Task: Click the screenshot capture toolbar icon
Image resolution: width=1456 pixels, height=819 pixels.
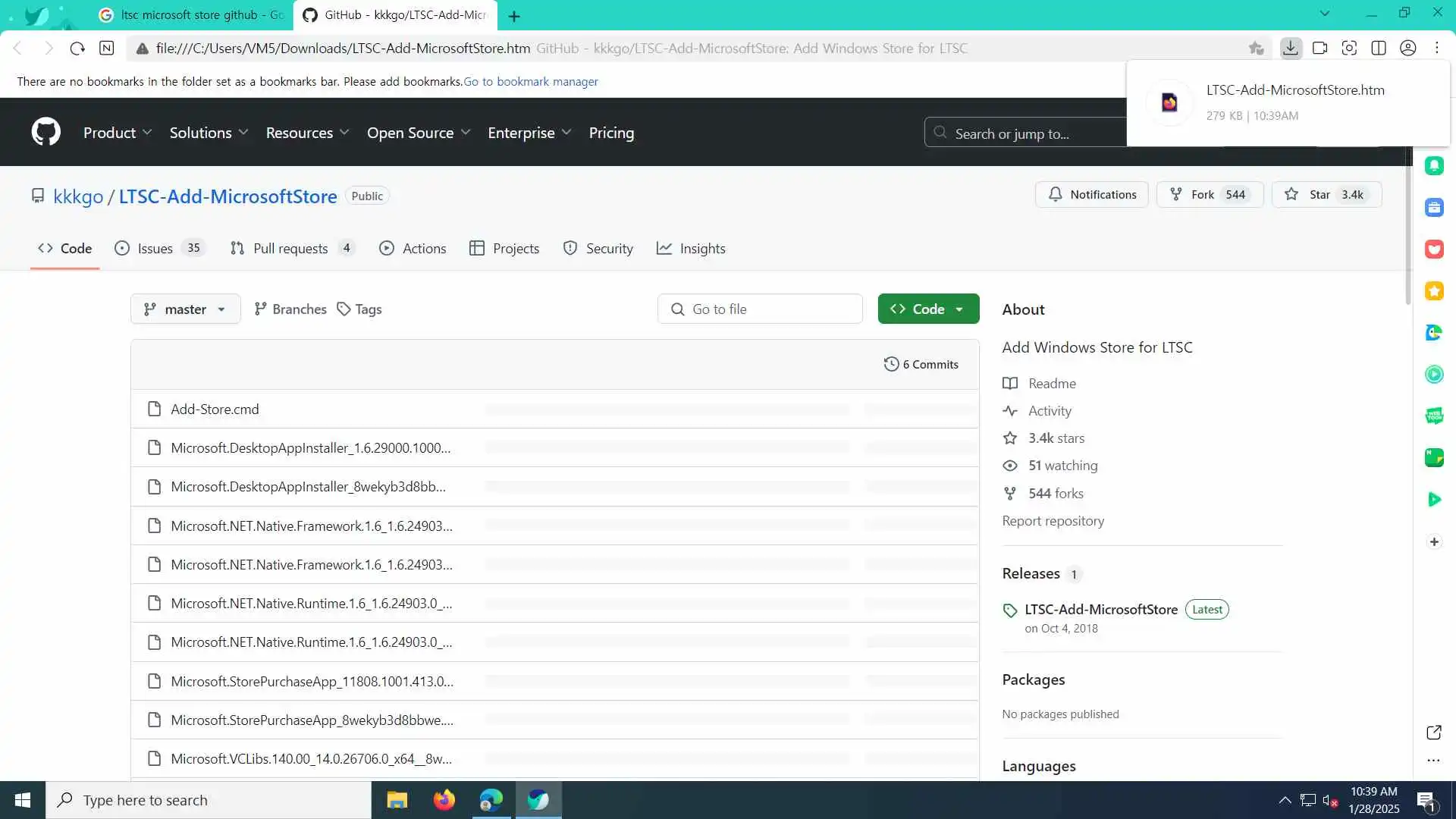Action: click(1349, 48)
